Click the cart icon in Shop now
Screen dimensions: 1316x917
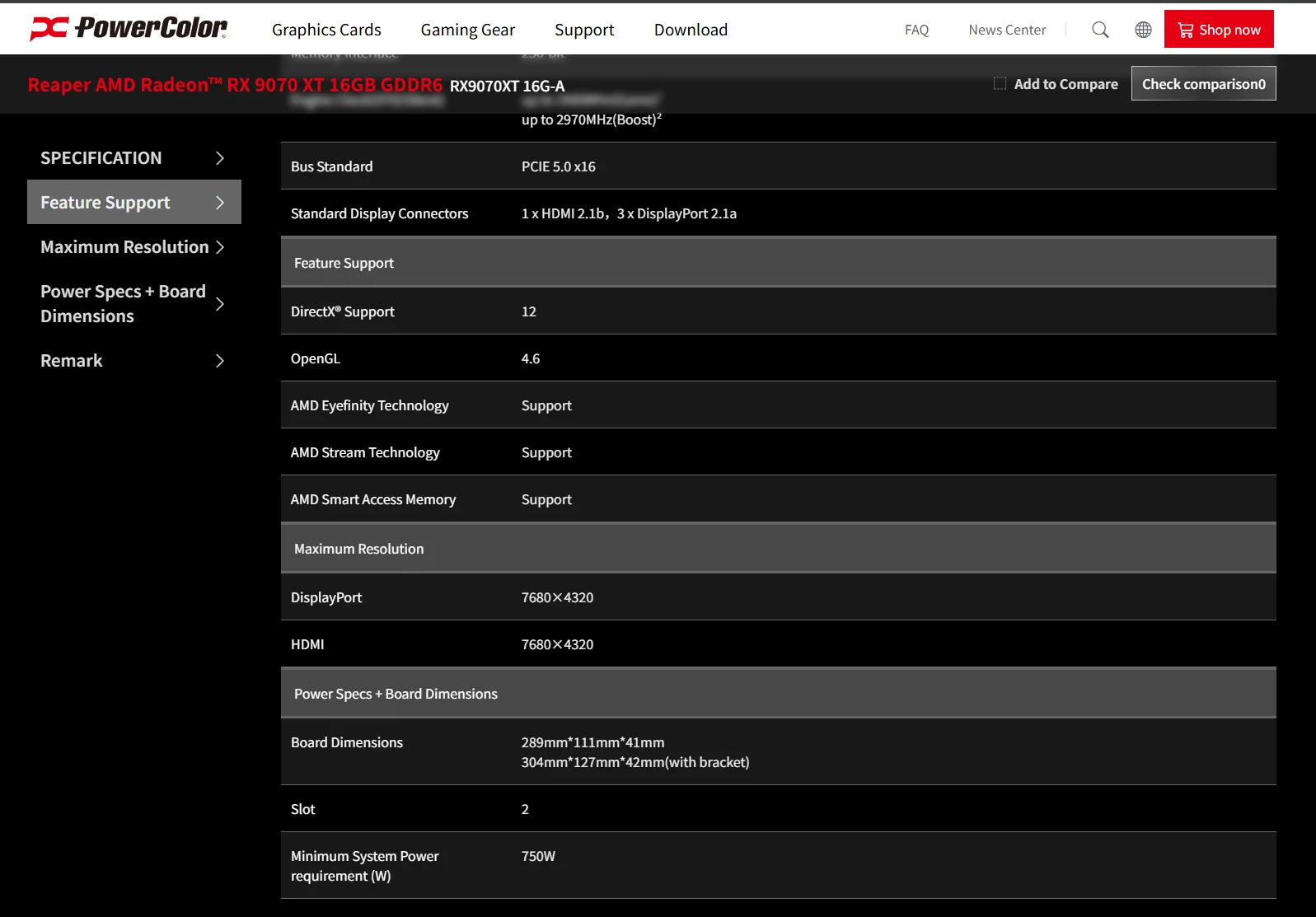coord(1186,30)
